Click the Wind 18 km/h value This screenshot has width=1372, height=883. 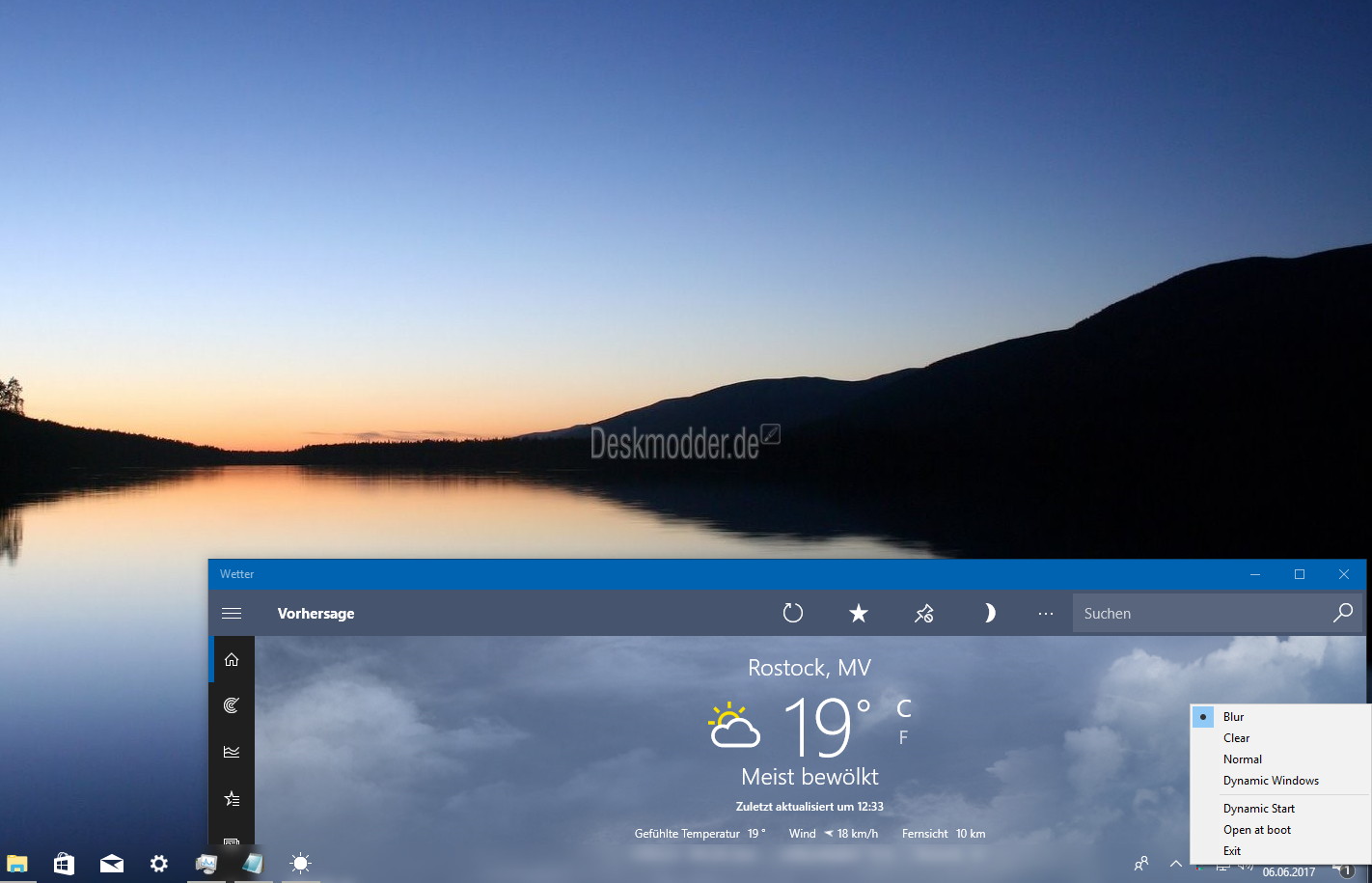click(x=834, y=833)
